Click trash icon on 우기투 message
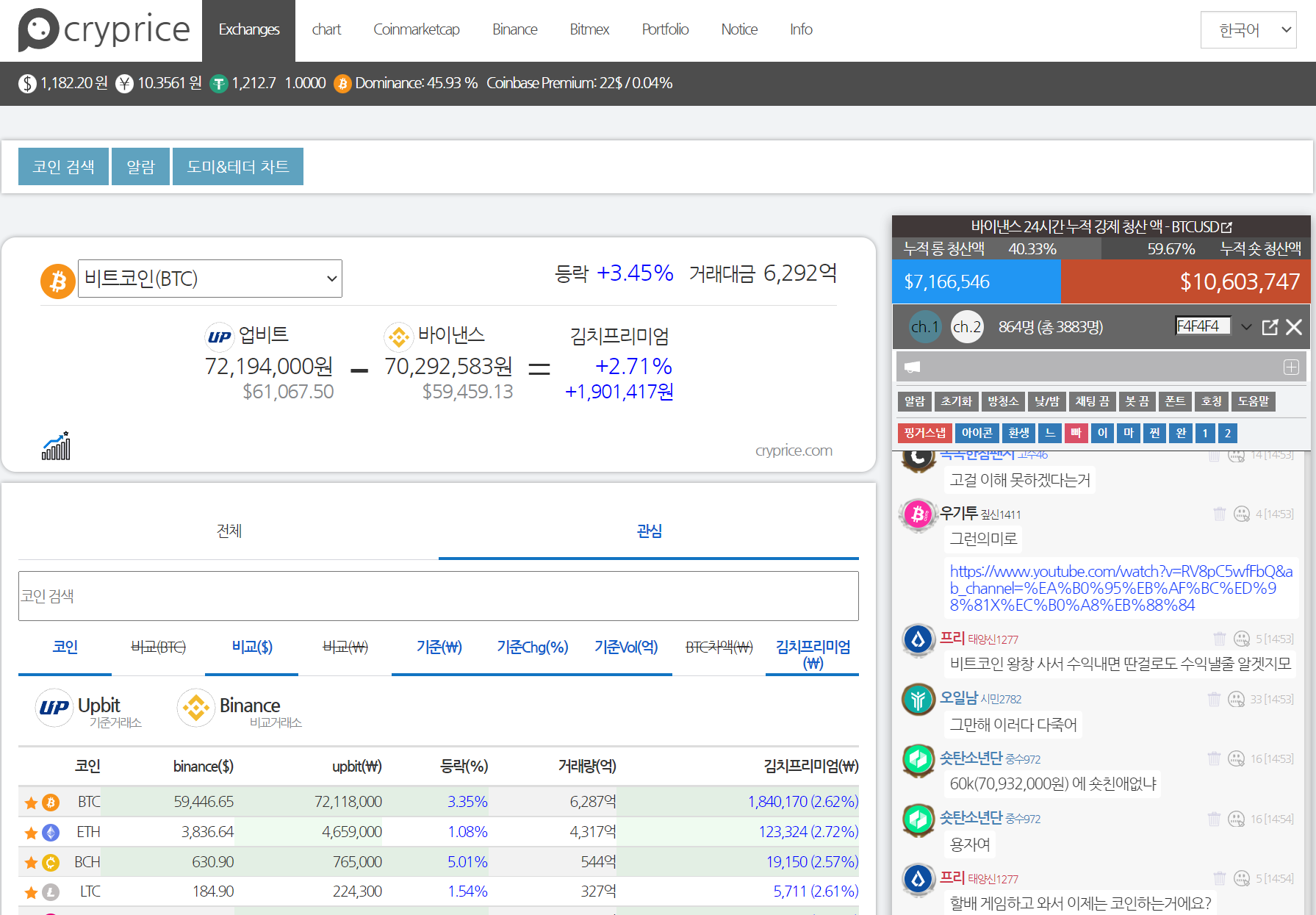The image size is (1316, 915). click(1220, 514)
